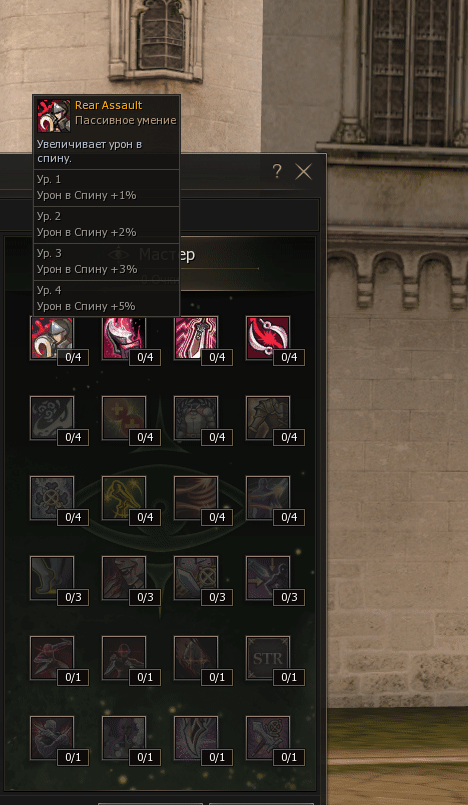Select the armored torso skill icon

pyautogui.click(x=196, y=417)
